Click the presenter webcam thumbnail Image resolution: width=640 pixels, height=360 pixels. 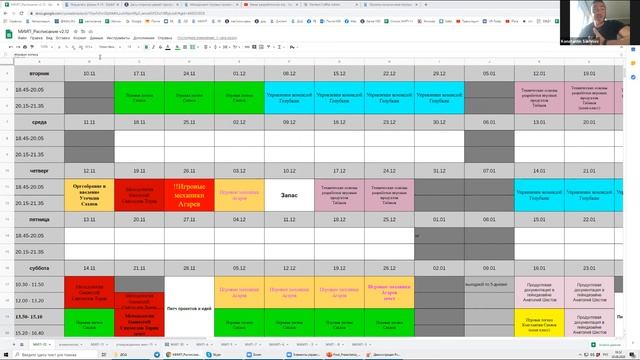coord(600,22)
